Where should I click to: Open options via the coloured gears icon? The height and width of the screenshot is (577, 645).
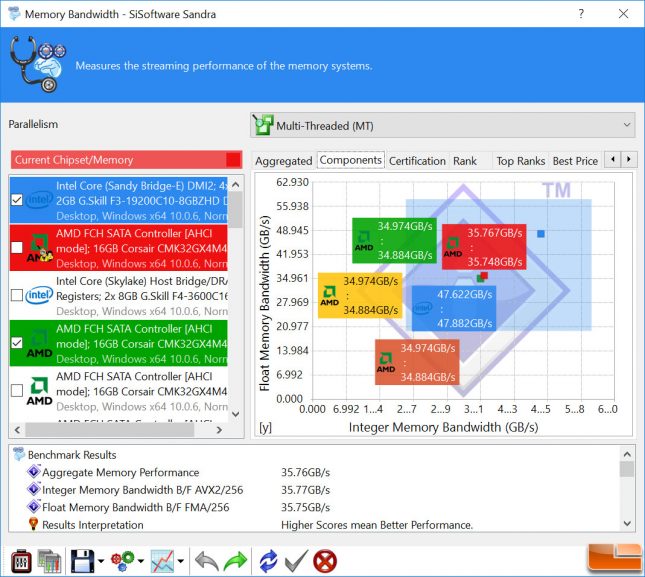[x=123, y=561]
